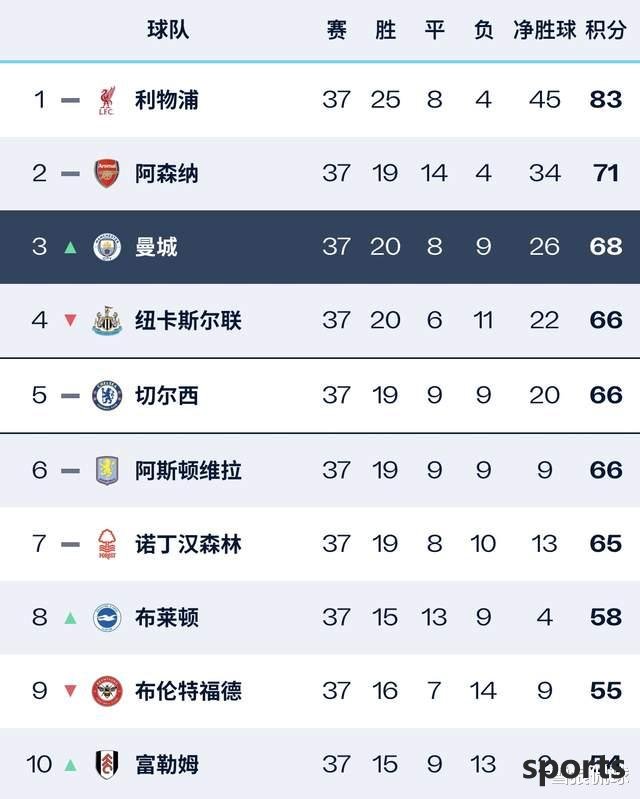640x799 pixels.
Task: Click the Liverpool club crest
Action: point(107,100)
